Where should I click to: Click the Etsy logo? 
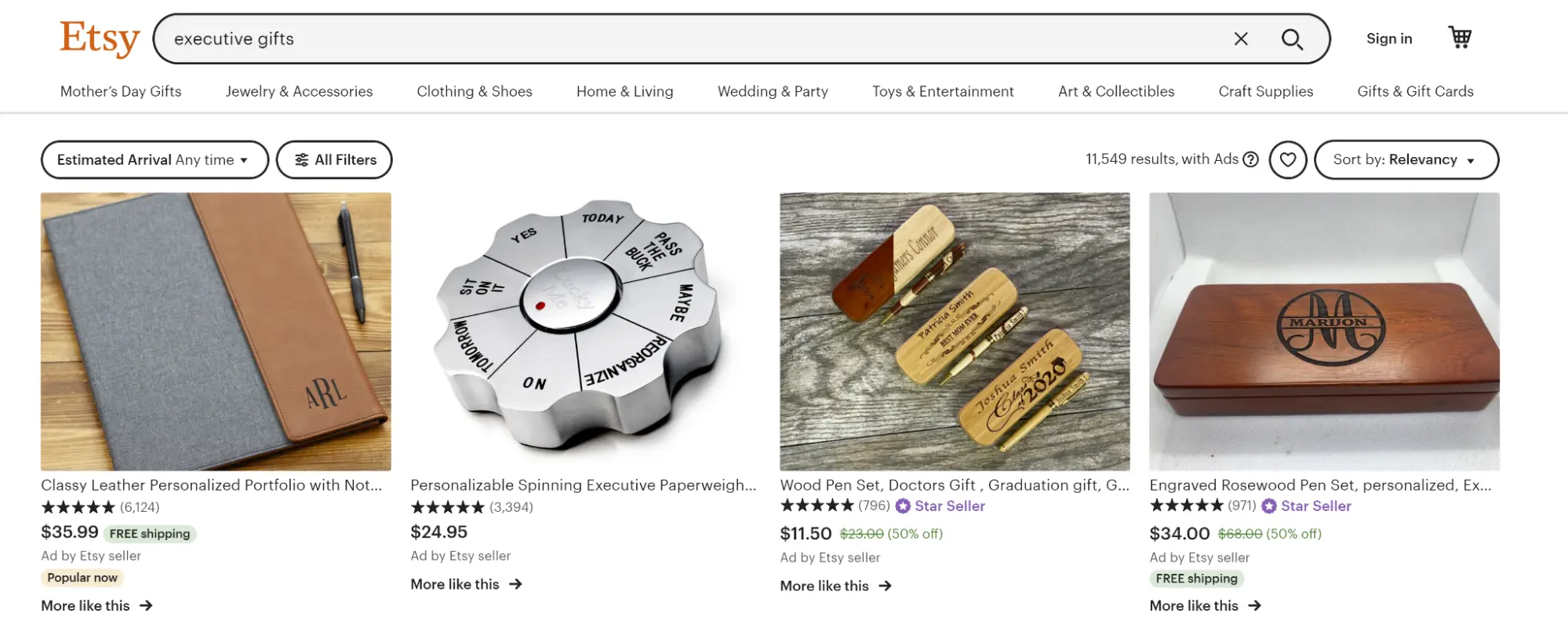point(99,38)
